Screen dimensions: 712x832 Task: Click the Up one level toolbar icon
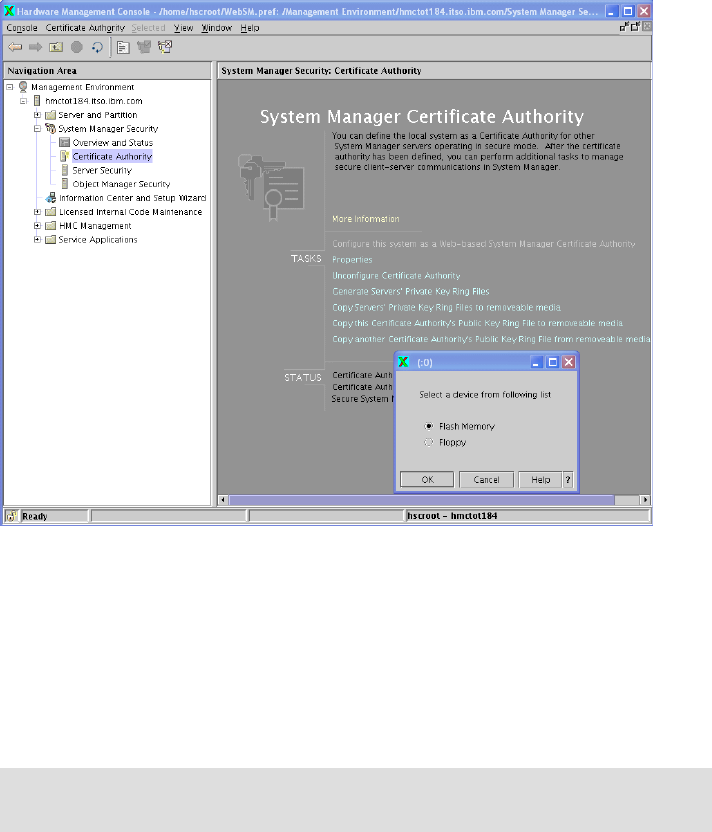pyautogui.click(x=56, y=47)
